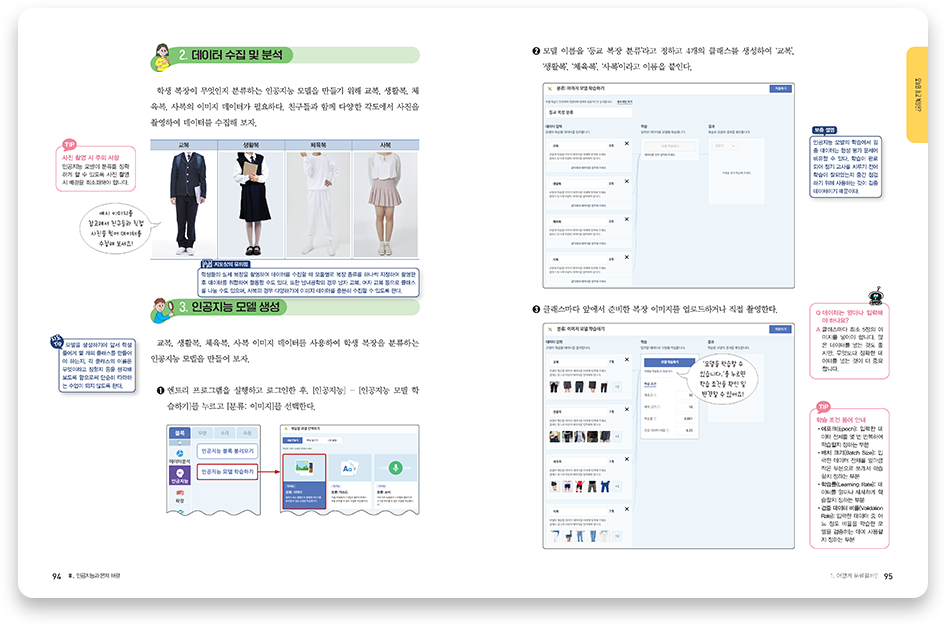This screenshot has height=626, width=946.
Task: Click heading '2. 데이터 수집 및 분석'
Action: pyautogui.click(x=230, y=55)
